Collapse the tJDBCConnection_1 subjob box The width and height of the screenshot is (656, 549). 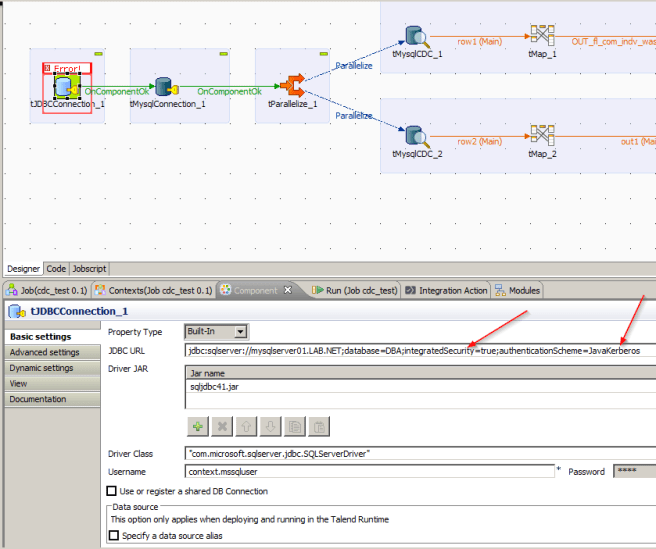coord(98,54)
